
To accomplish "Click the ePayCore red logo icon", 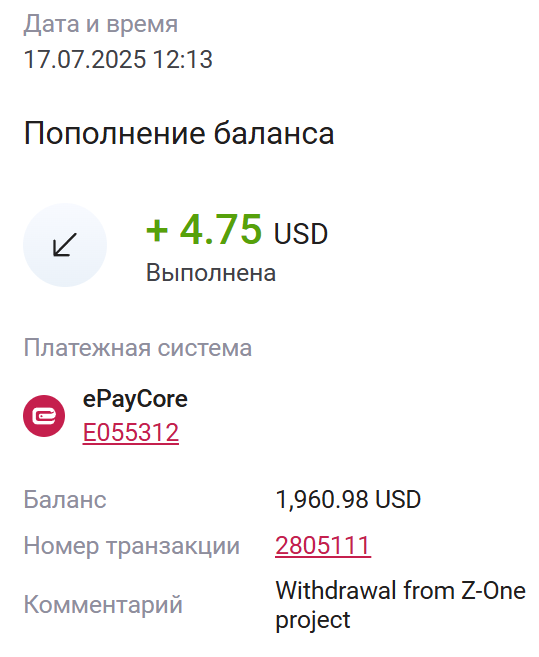I will [44, 416].
